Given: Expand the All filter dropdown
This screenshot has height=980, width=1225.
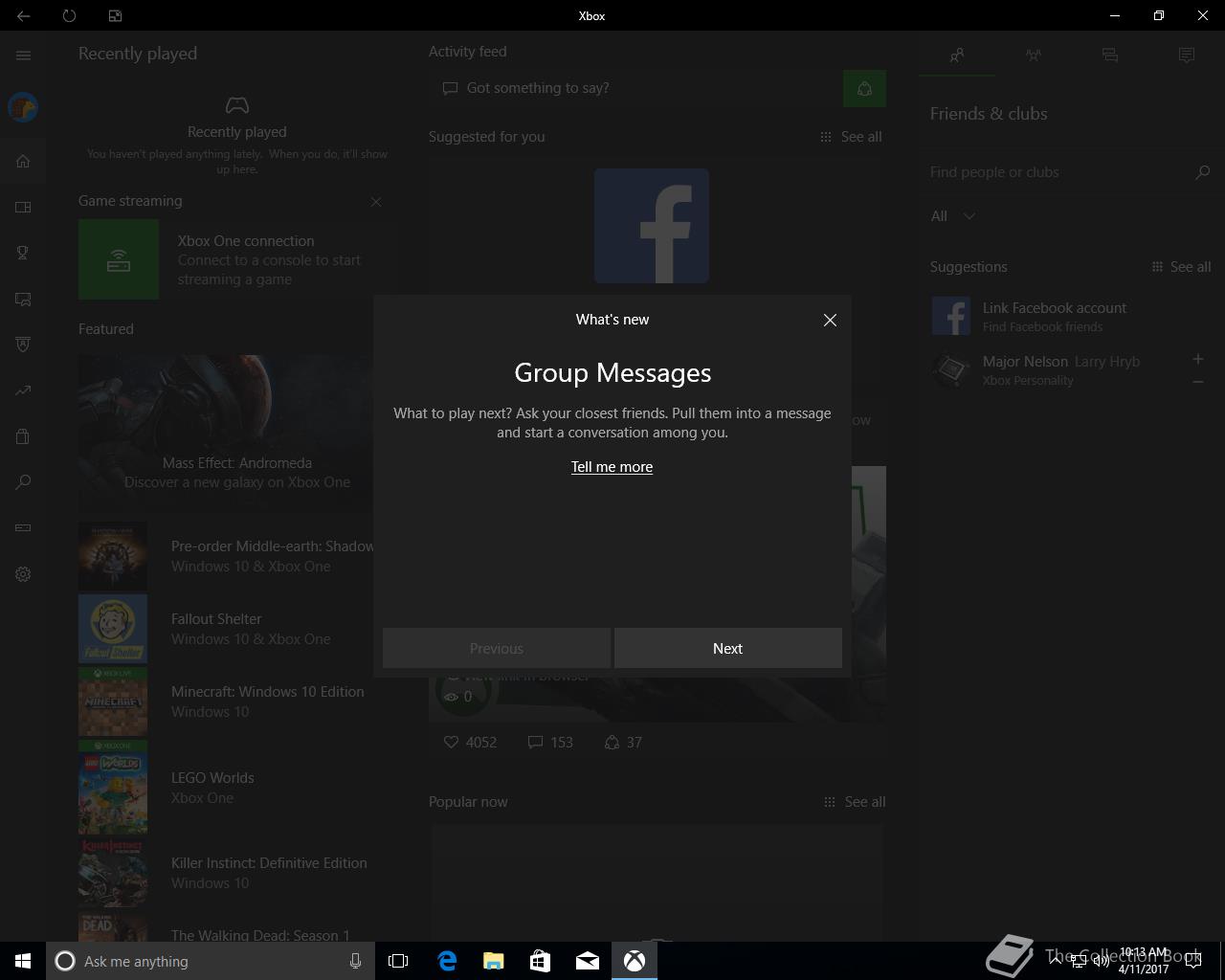Looking at the screenshot, I should (x=953, y=216).
